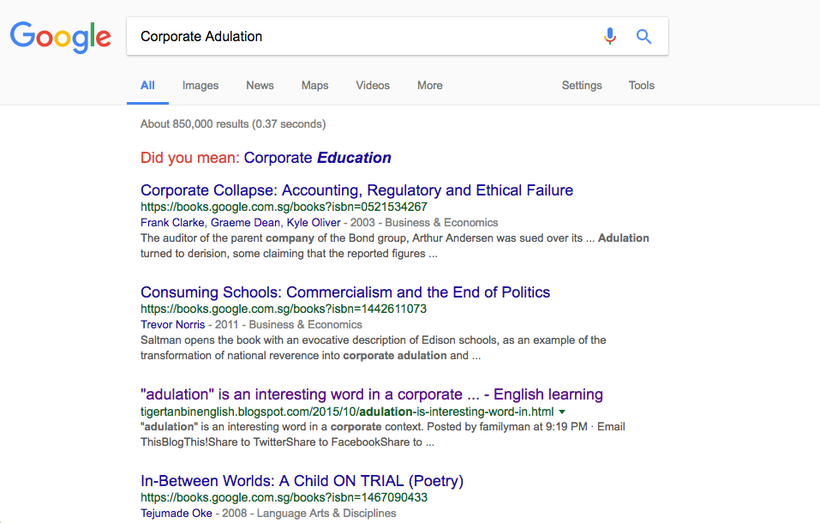
Task: Open the adulation English learning blog result
Action: tap(371, 394)
